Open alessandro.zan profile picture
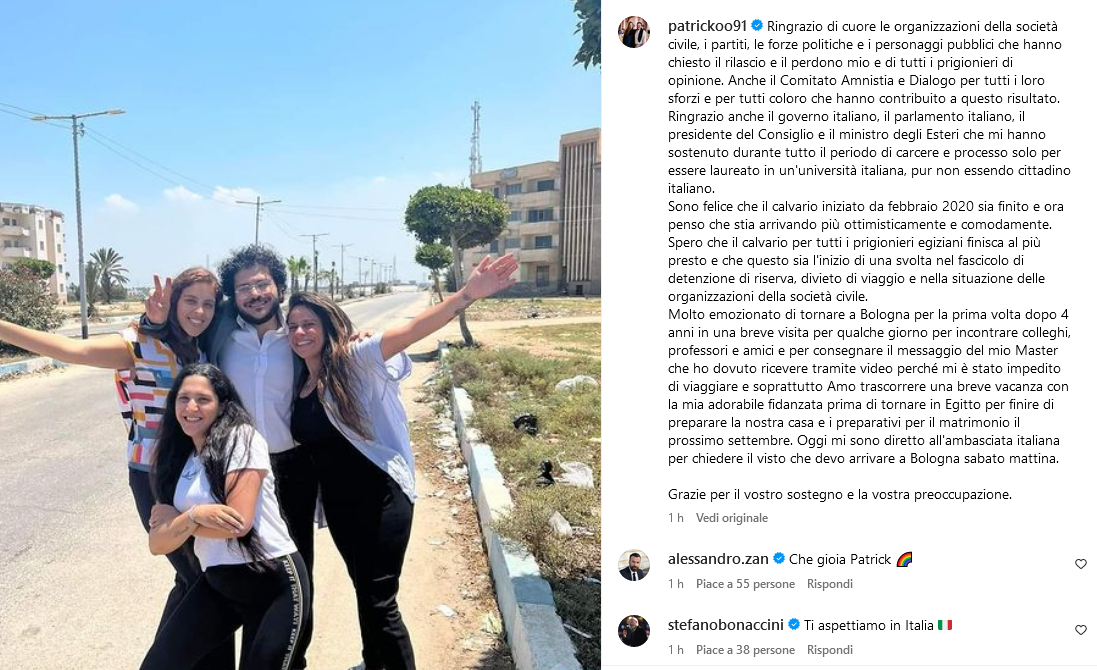Screen dimensions: 1097x670 pos(634,565)
